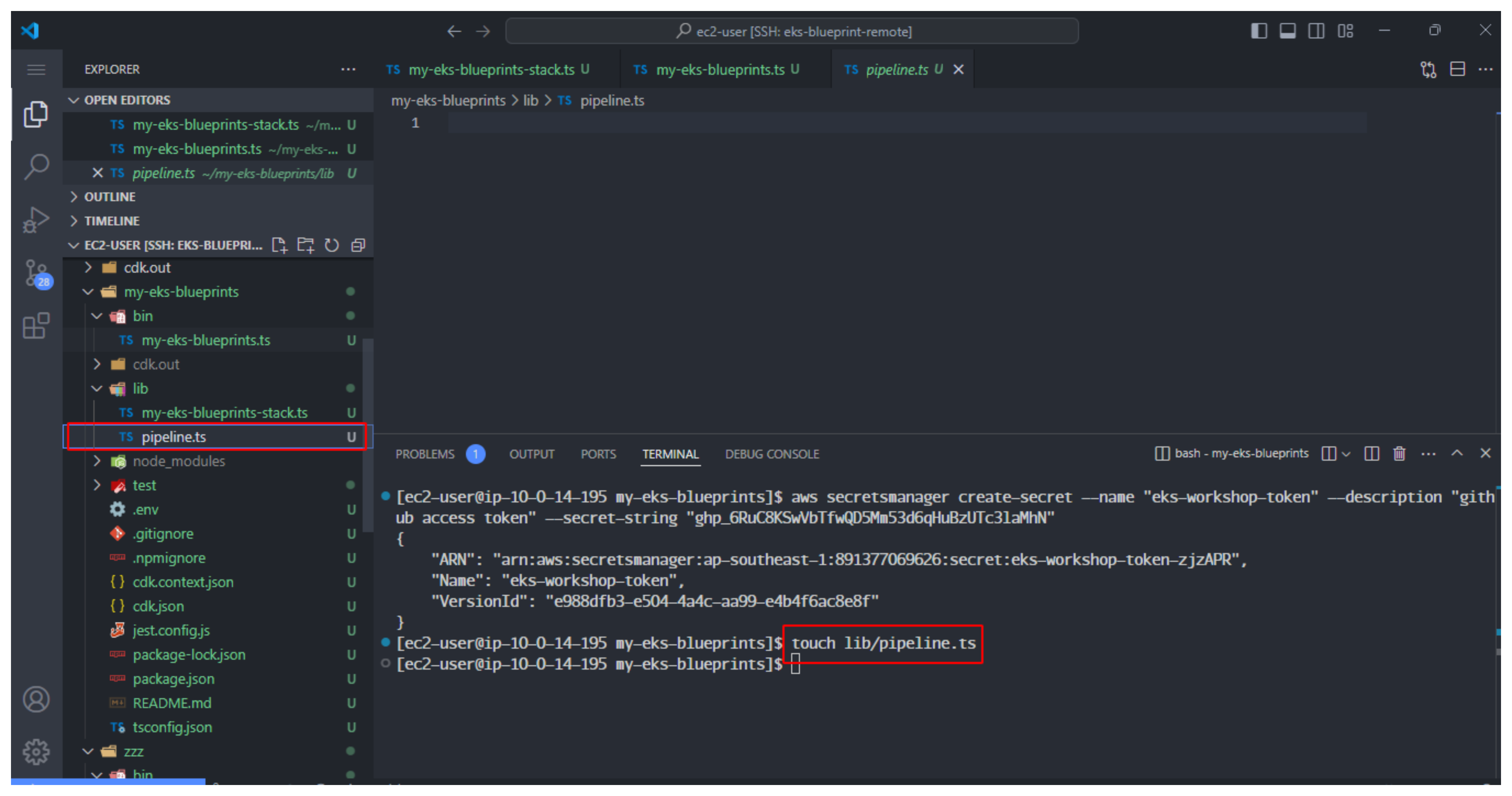This screenshot has width=1512, height=796.
Task: Select pipeline.ts in the explorer tree
Action: (x=218, y=437)
